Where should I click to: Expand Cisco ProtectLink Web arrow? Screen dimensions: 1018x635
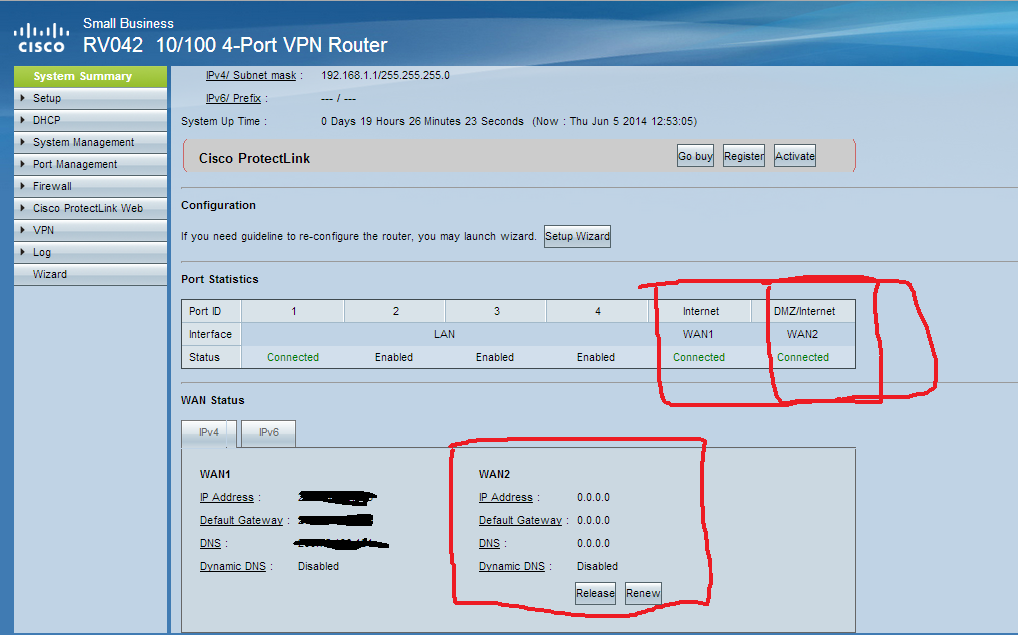point(23,208)
